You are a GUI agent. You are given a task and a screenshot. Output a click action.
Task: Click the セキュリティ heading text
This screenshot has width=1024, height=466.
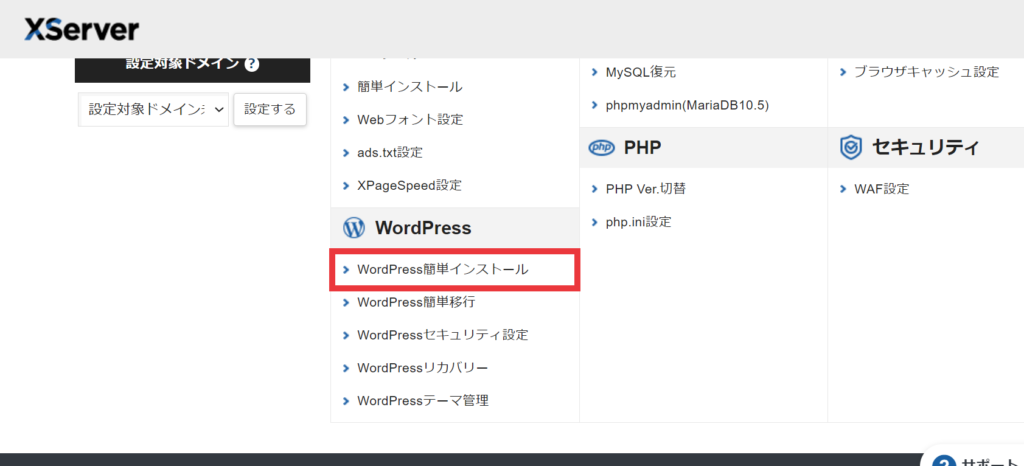pyautogui.click(x=925, y=148)
